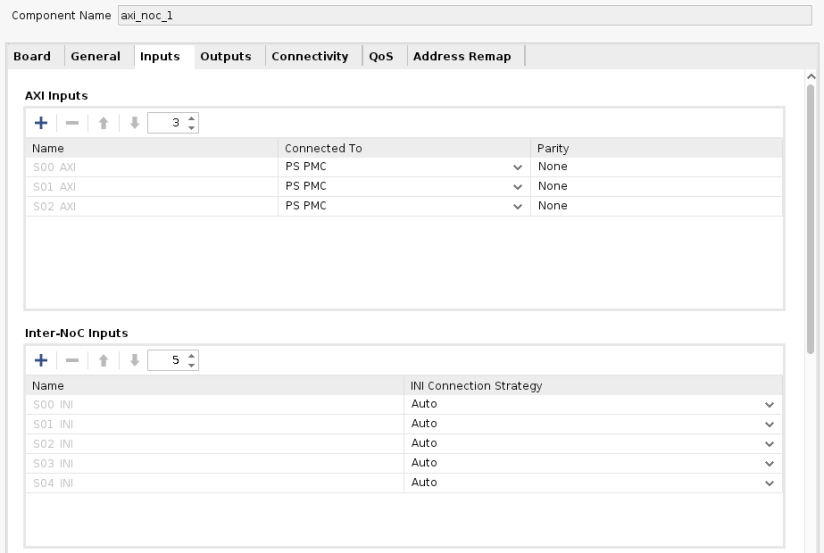
Task: Add a new Inter-NoC input with plus icon
Action: [x=42, y=360]
